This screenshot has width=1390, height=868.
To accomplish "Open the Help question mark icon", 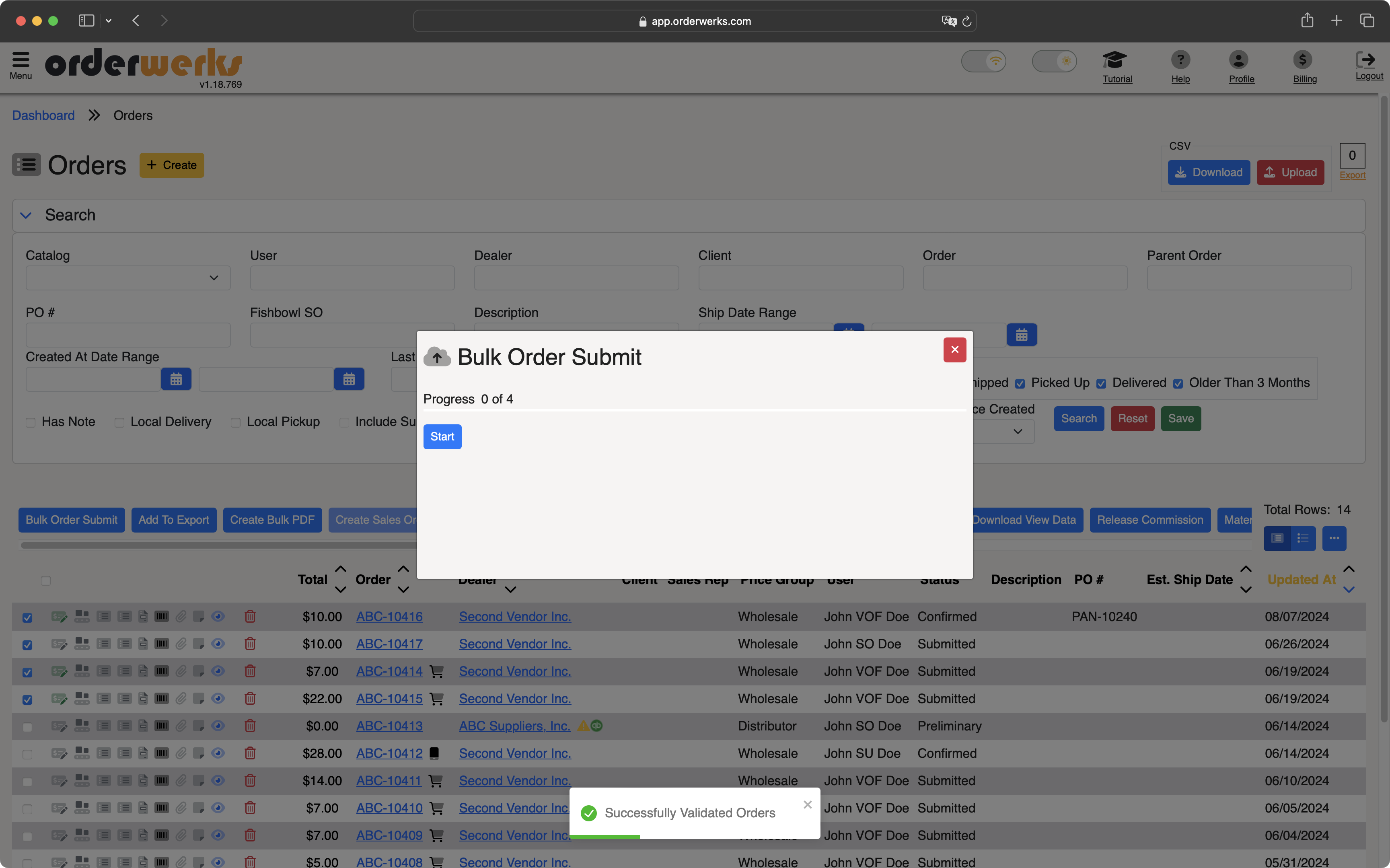I will (x=1180, y=59).
